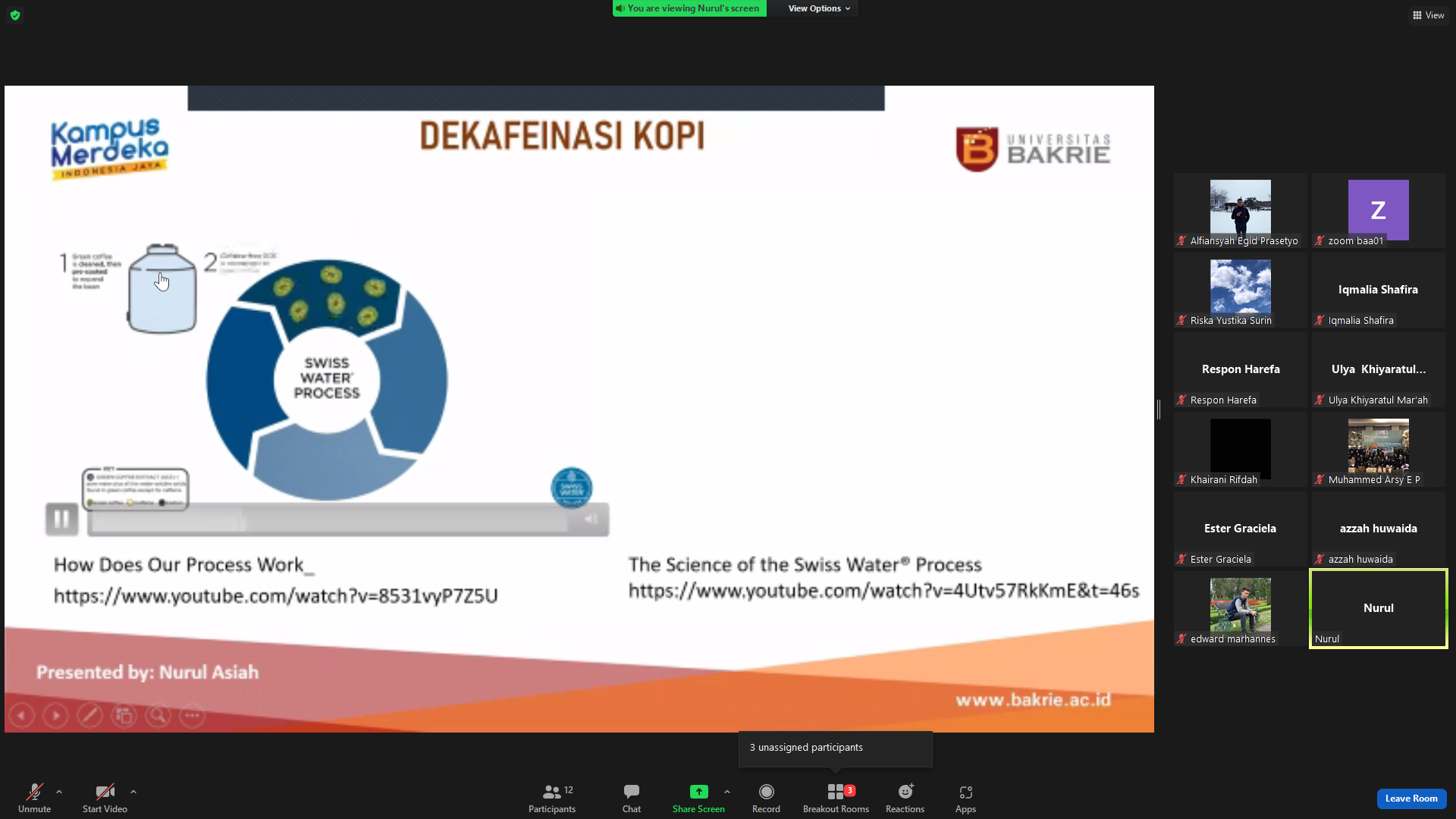Click muted mic icon beside Riska Yustika Surin
This screenshot has height=819, width=1456.
pos(1181,321)
